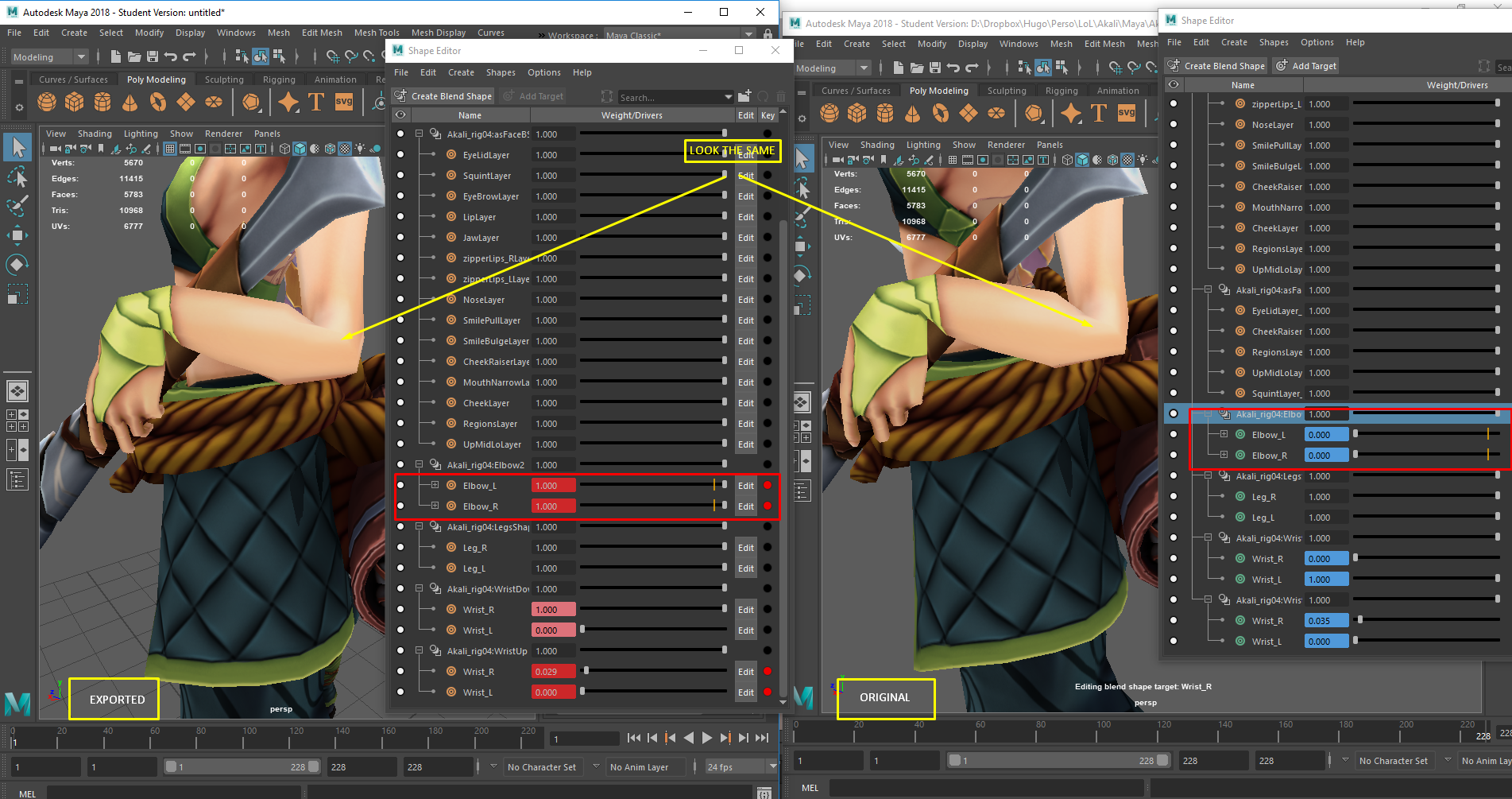Open the 24 fps frame rate dropdown
1512x799 pixels.
point(741,767)
